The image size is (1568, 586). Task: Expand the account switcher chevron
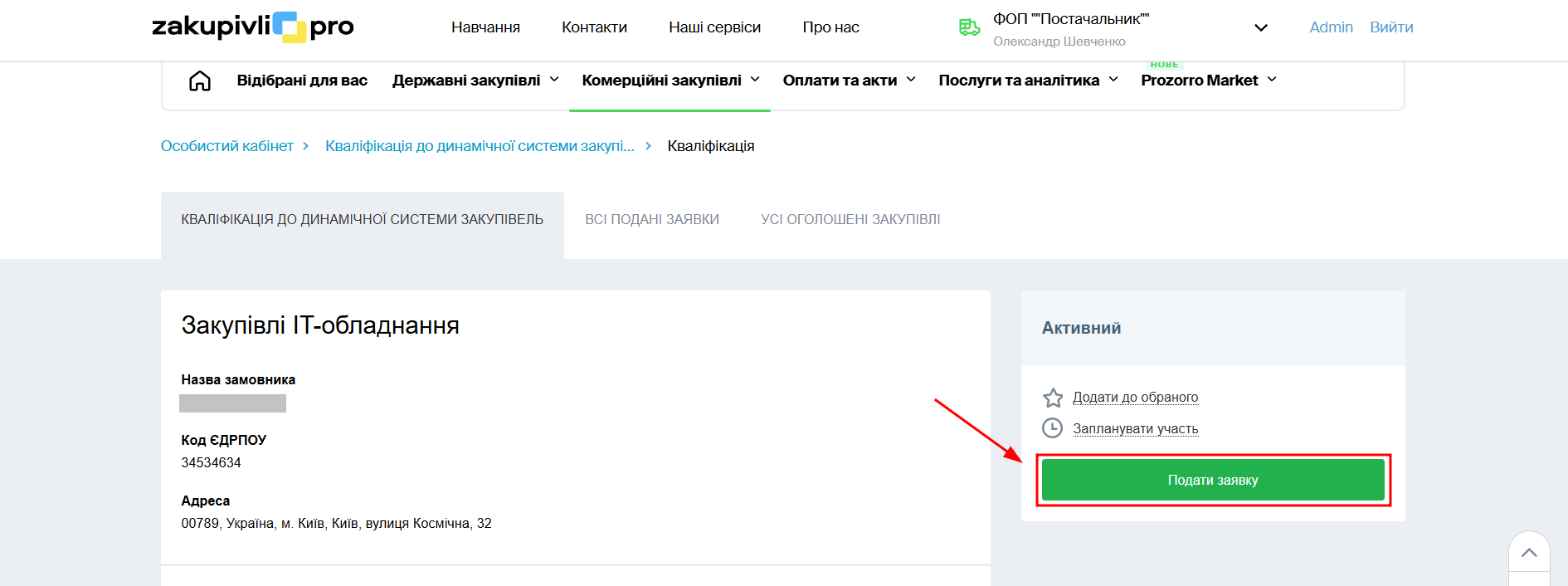tap(1260, 27)
